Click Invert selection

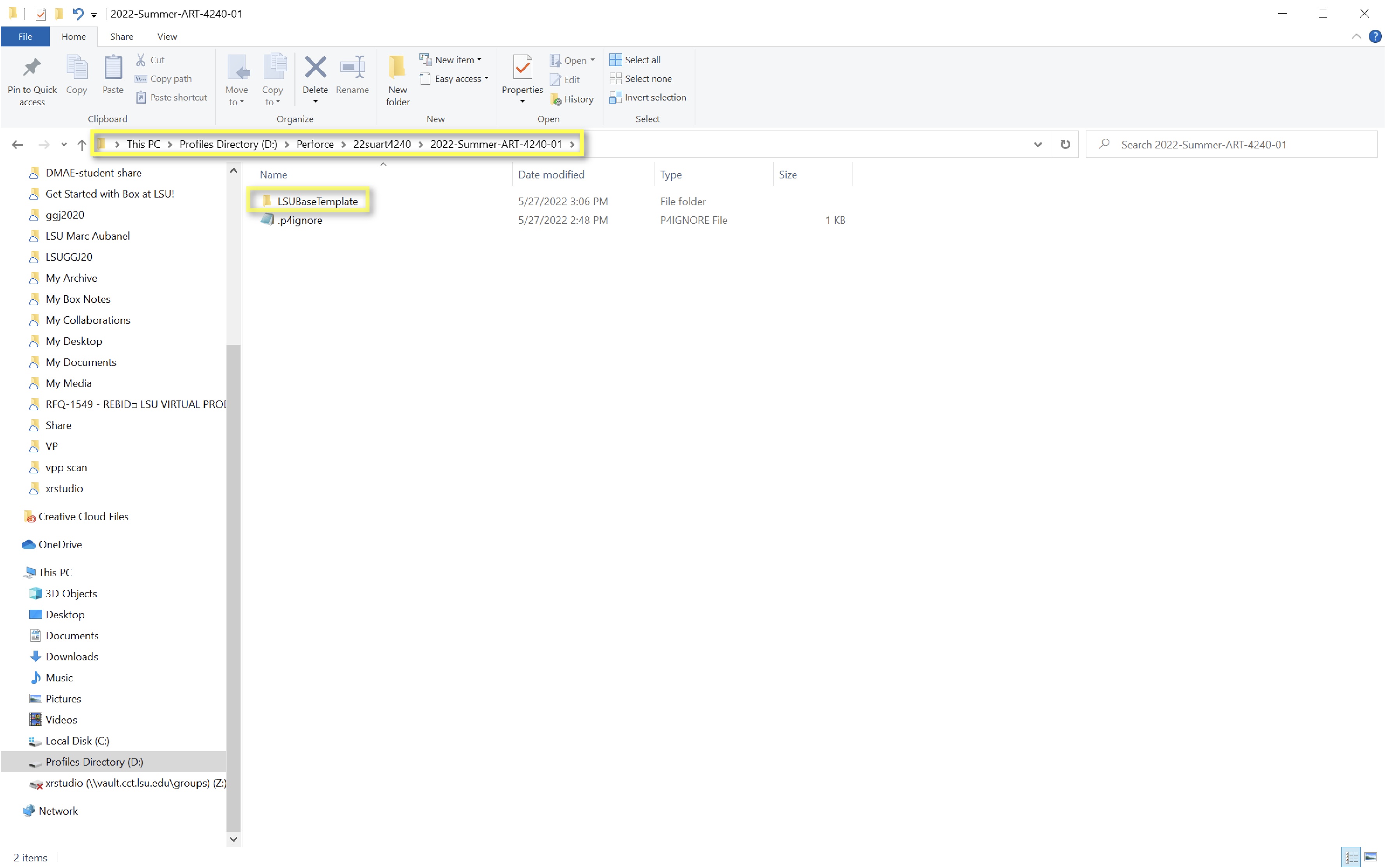click(648, 98)
